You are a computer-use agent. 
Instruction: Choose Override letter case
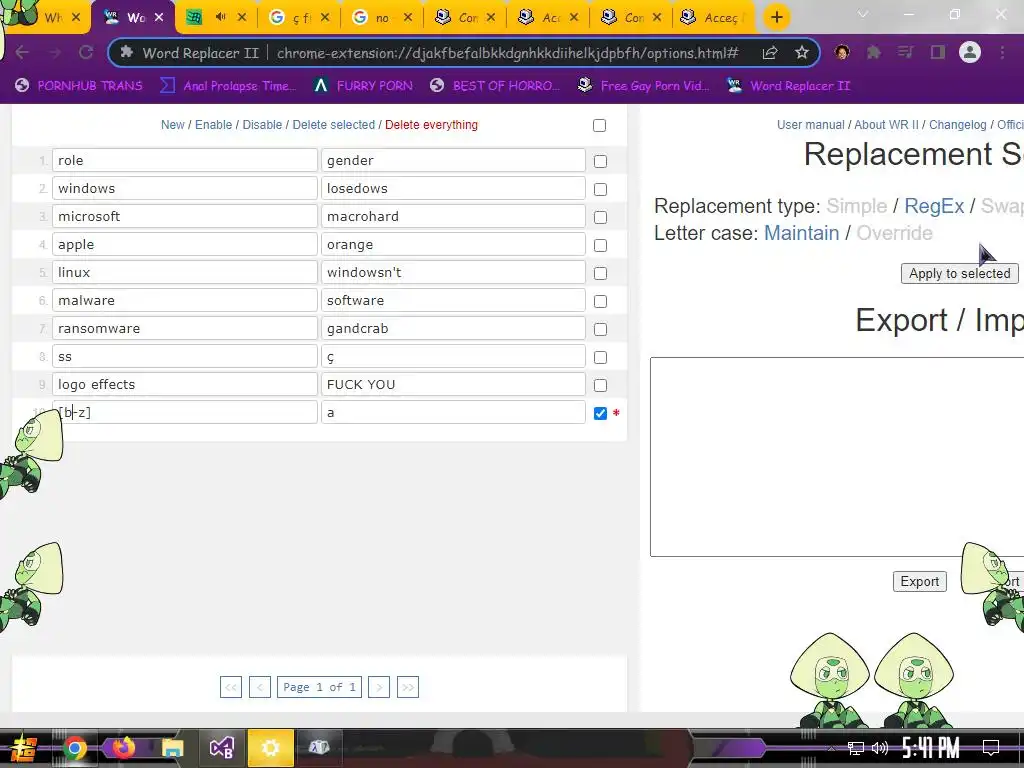[x=894, y=233]
